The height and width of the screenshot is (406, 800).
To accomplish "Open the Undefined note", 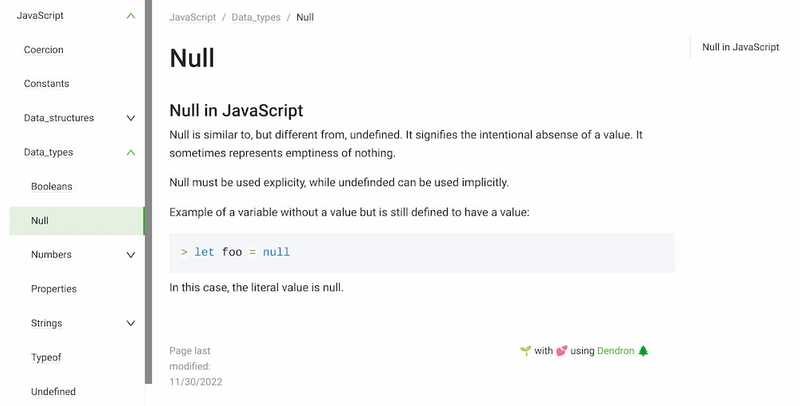I will click(x=53, y=392).
